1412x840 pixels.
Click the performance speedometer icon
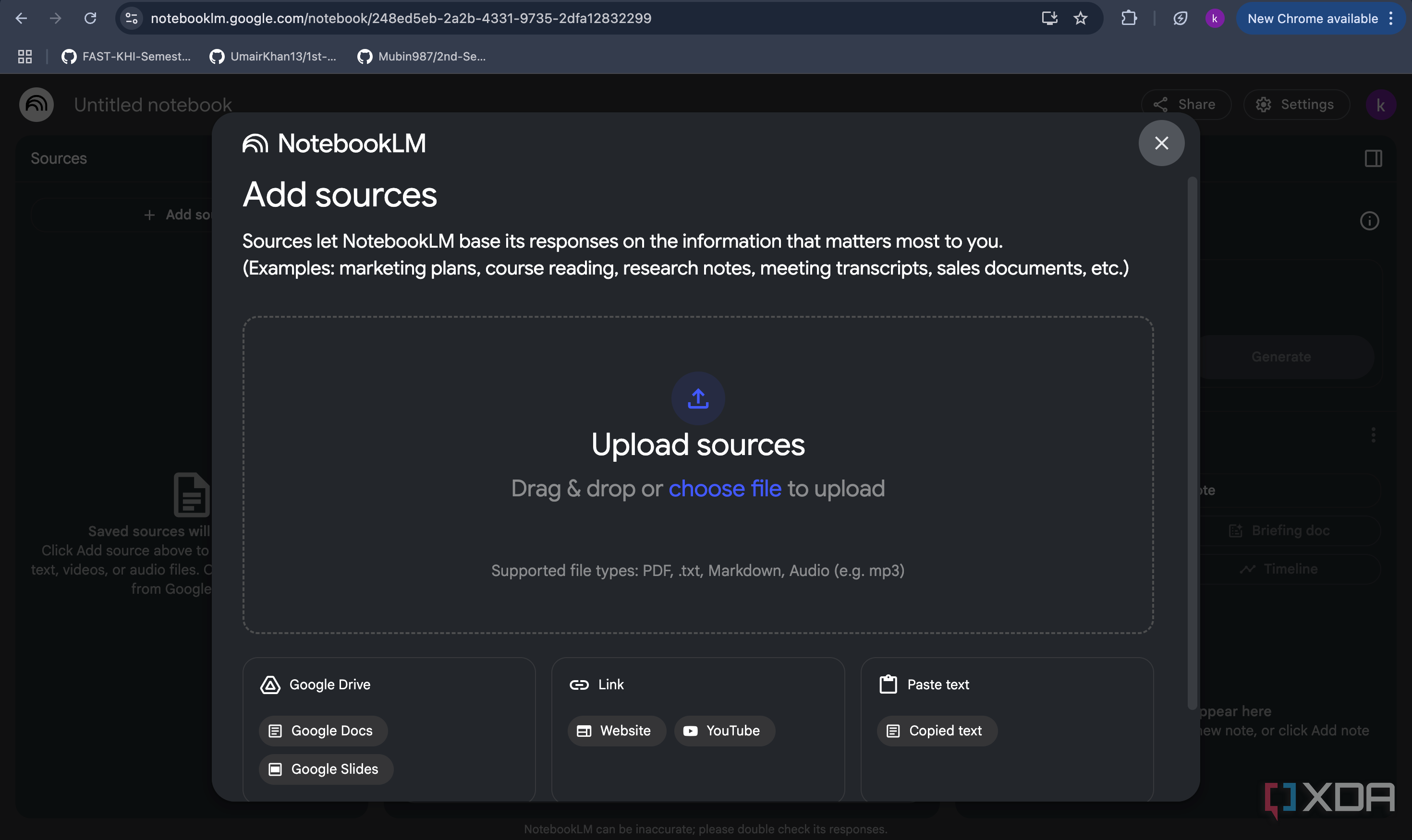(1180, 18)
